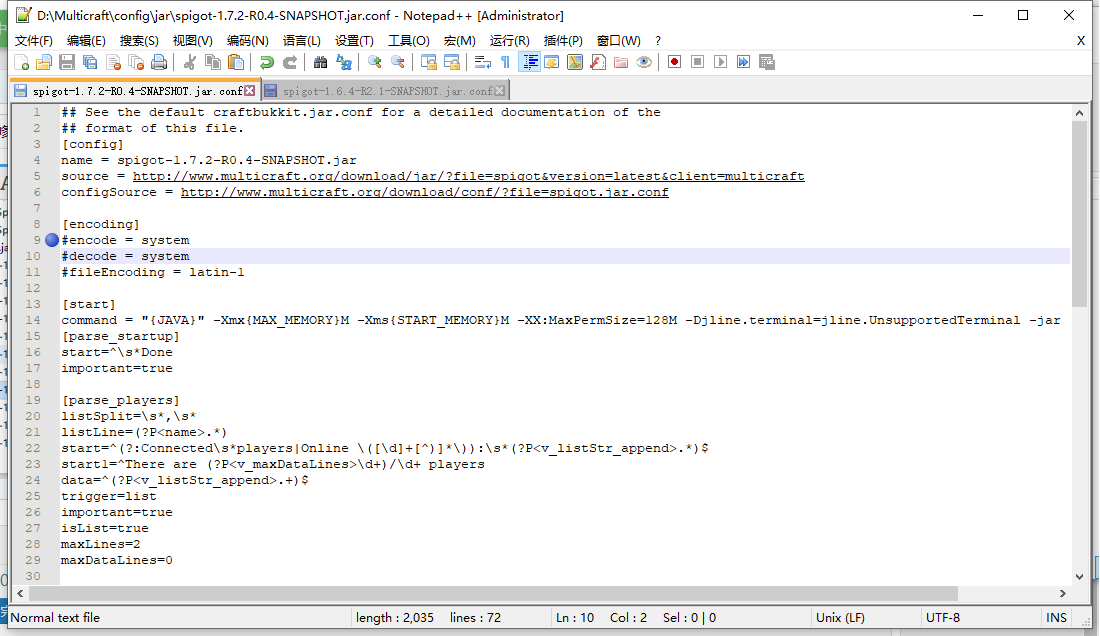Close document X at menu bar right
The width and height of the screenshot is (1100, 636).
(x=1081, y=41)
